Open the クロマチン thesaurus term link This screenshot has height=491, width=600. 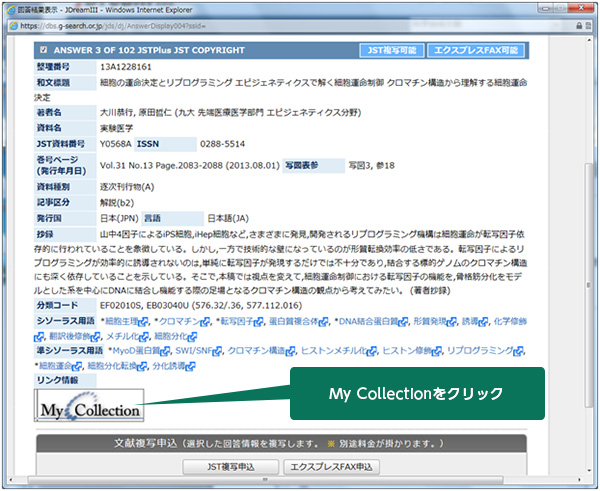pos(178,321)
